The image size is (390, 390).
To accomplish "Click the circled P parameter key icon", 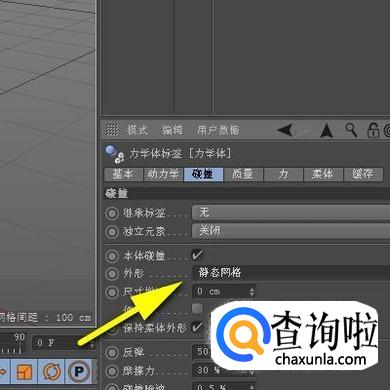I will [x=79, y=371].
